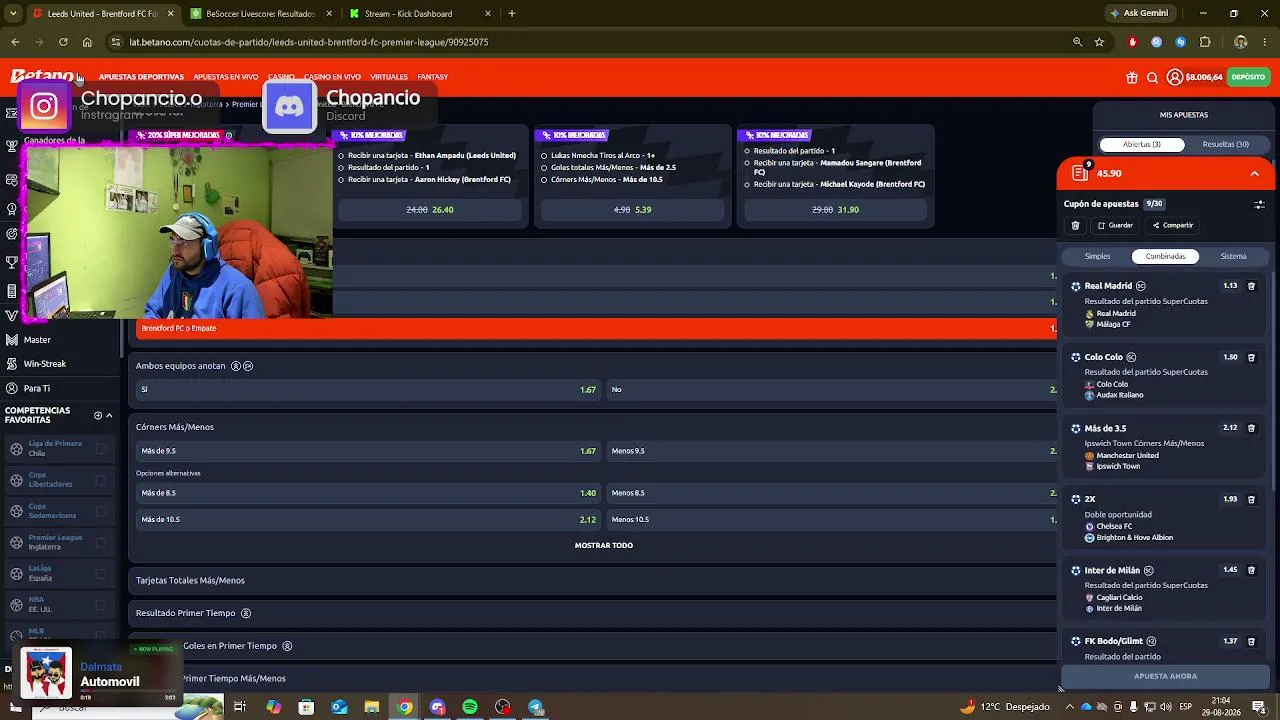Switch to the BeSoccer Livescore browser tab

pos(261,14)
